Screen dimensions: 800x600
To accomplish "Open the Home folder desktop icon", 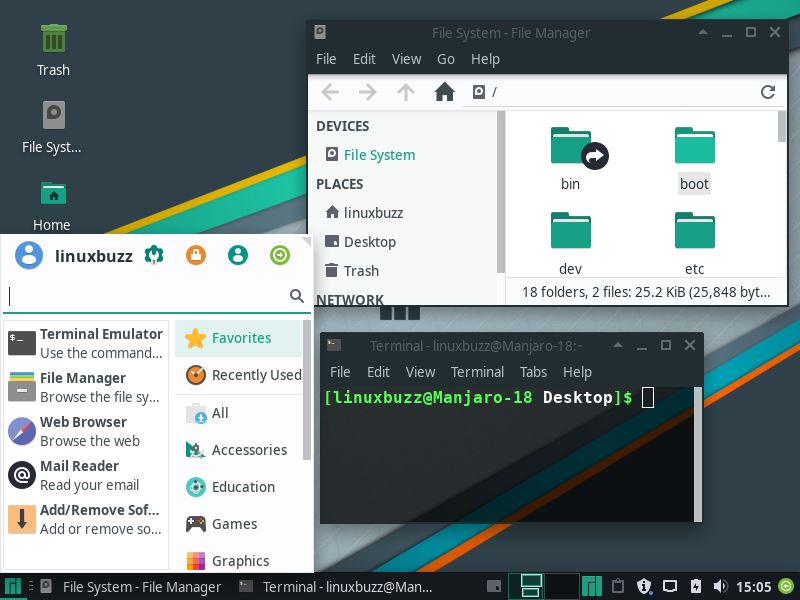I will tap(54, 194).
